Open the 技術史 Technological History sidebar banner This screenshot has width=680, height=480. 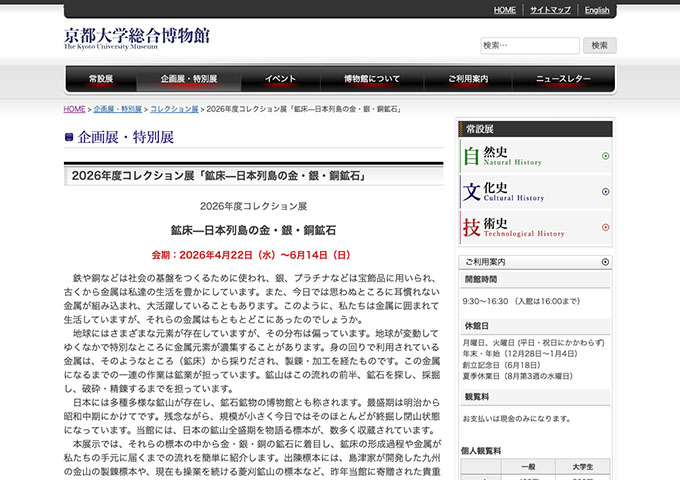coord(536,227)
